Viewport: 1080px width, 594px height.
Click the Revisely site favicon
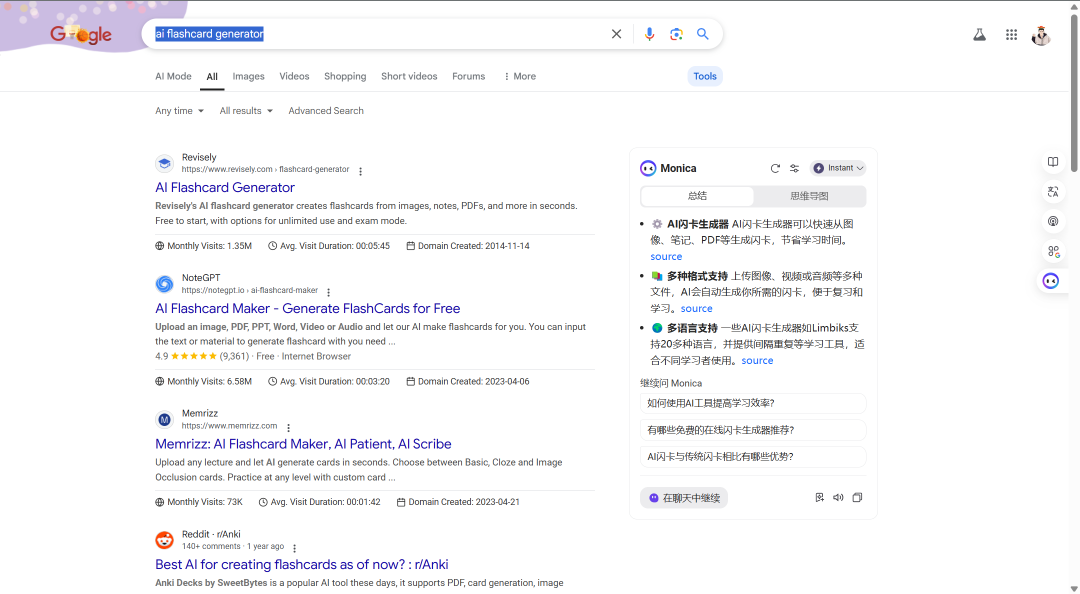point(164,163)
